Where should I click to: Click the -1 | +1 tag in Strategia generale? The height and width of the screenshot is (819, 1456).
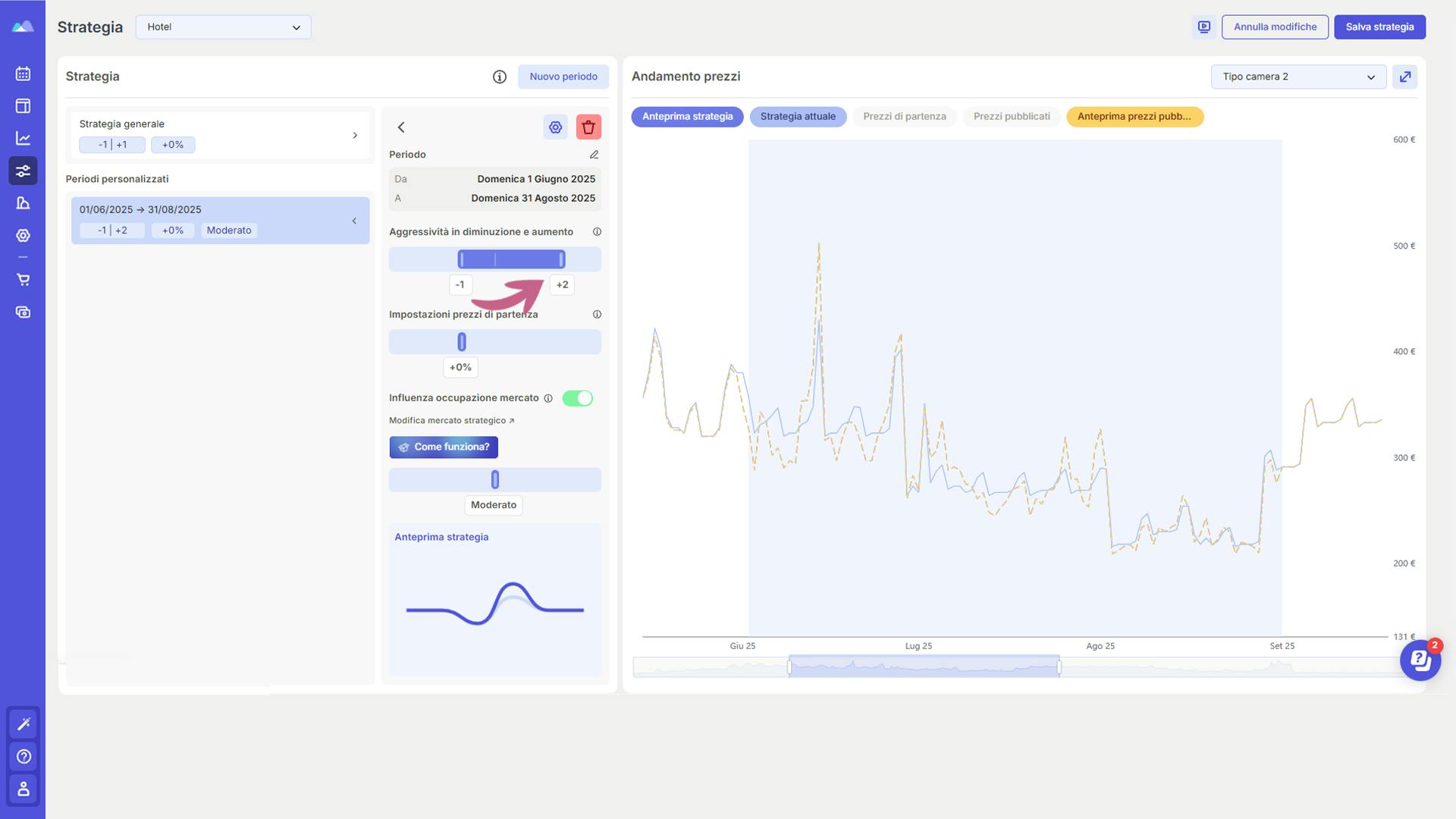click(x=112, y=145)
